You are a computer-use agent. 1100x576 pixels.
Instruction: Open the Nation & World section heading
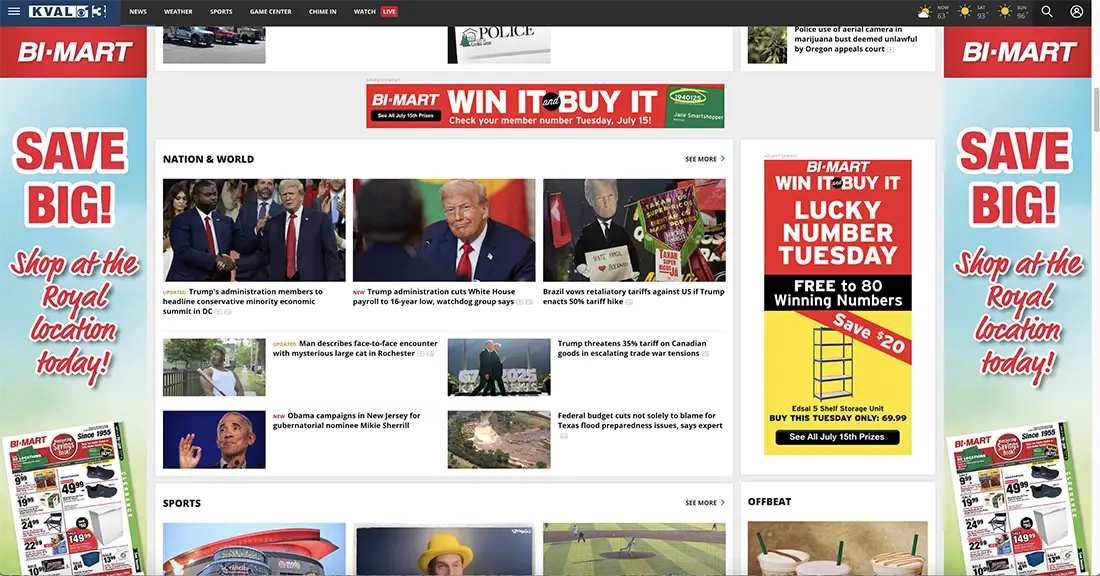[x=208, y=159]
